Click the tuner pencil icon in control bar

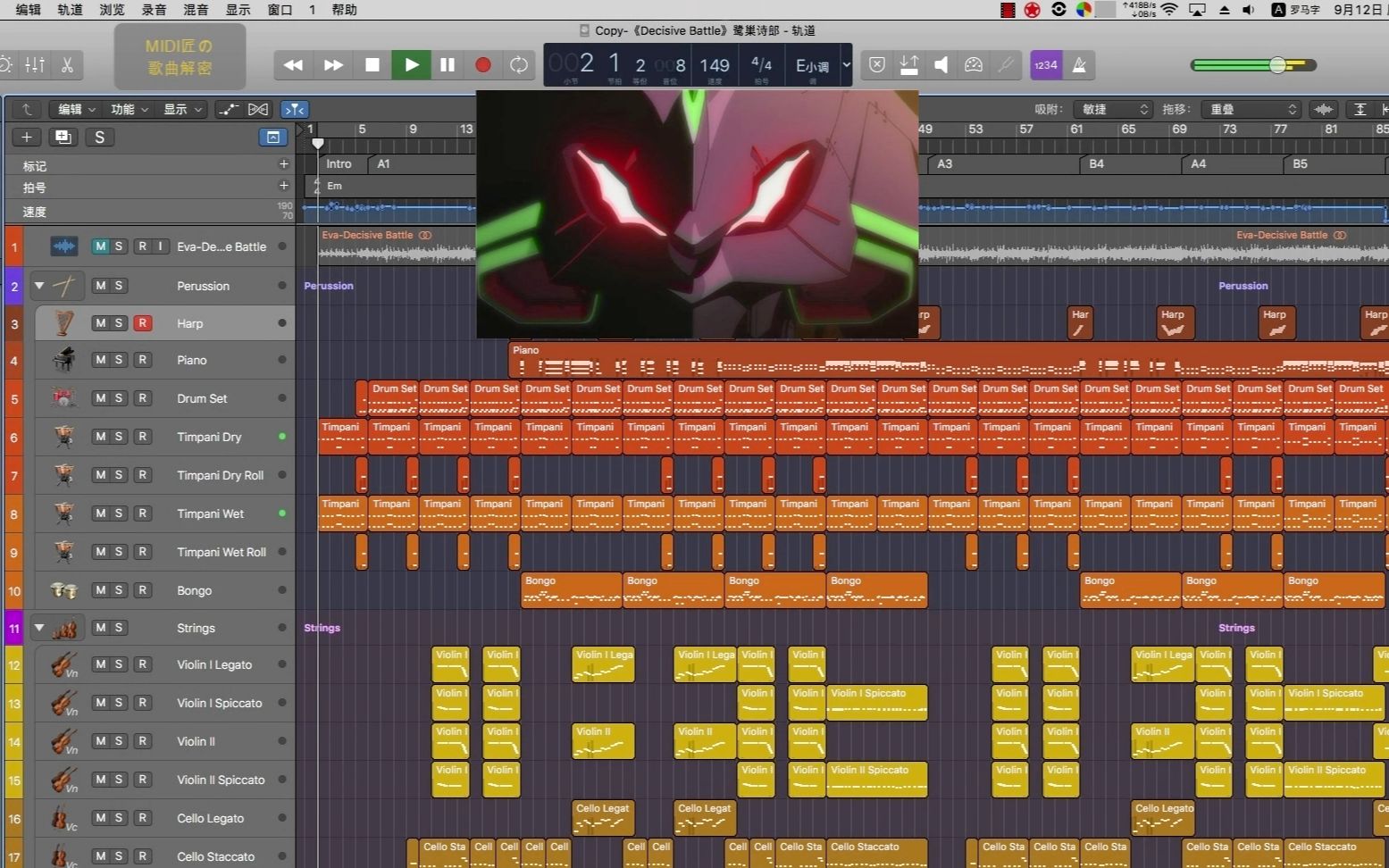pos(1007,65)
